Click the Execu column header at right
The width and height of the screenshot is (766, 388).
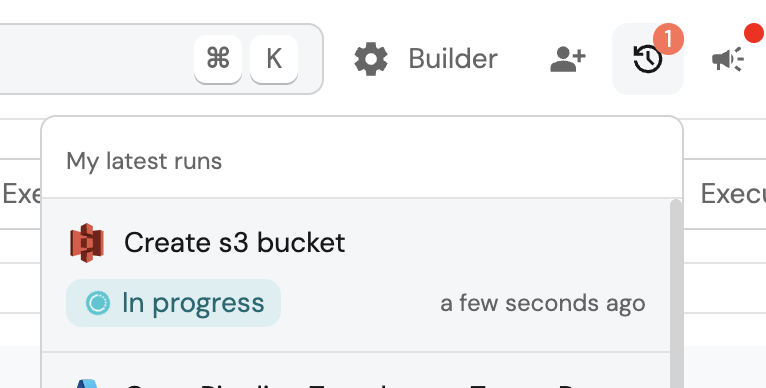(x=733, y=194)
